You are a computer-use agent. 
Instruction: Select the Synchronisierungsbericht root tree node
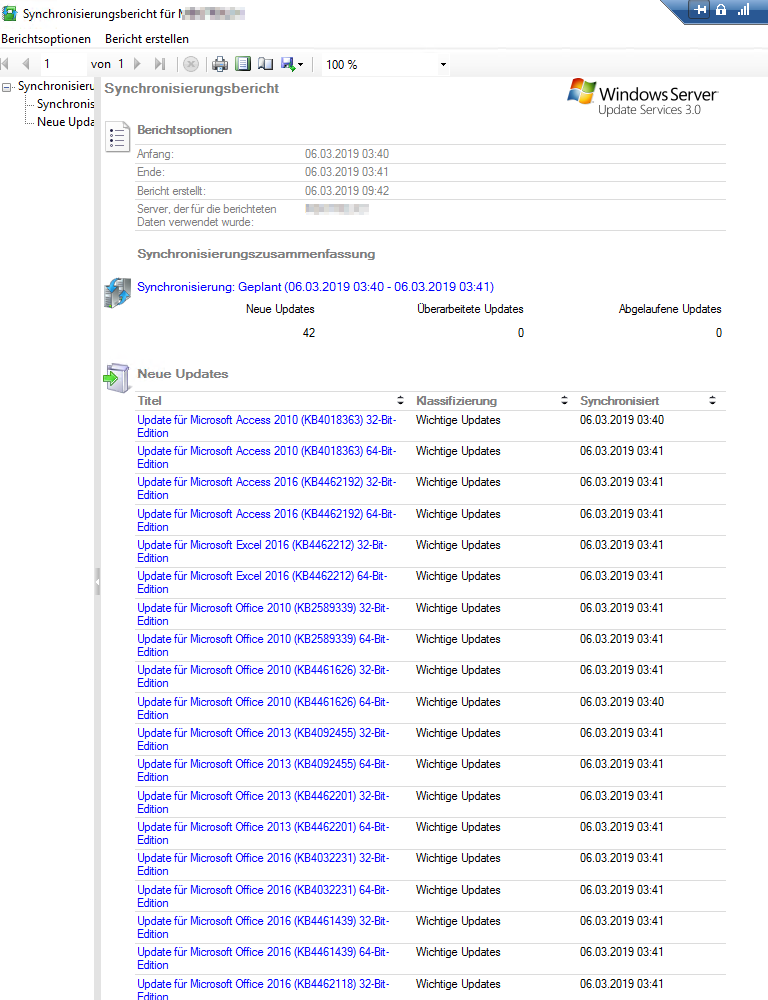click(x=56, y=86)
